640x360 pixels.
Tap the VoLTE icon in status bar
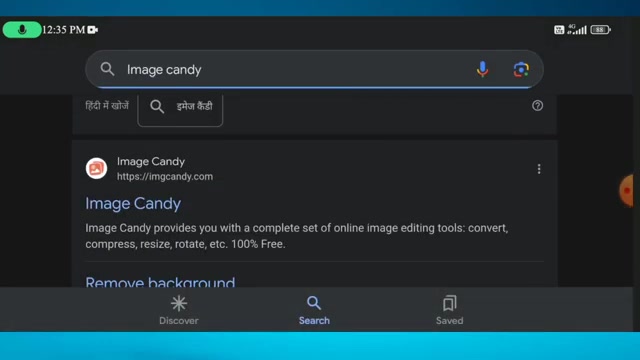coord(559,30)
